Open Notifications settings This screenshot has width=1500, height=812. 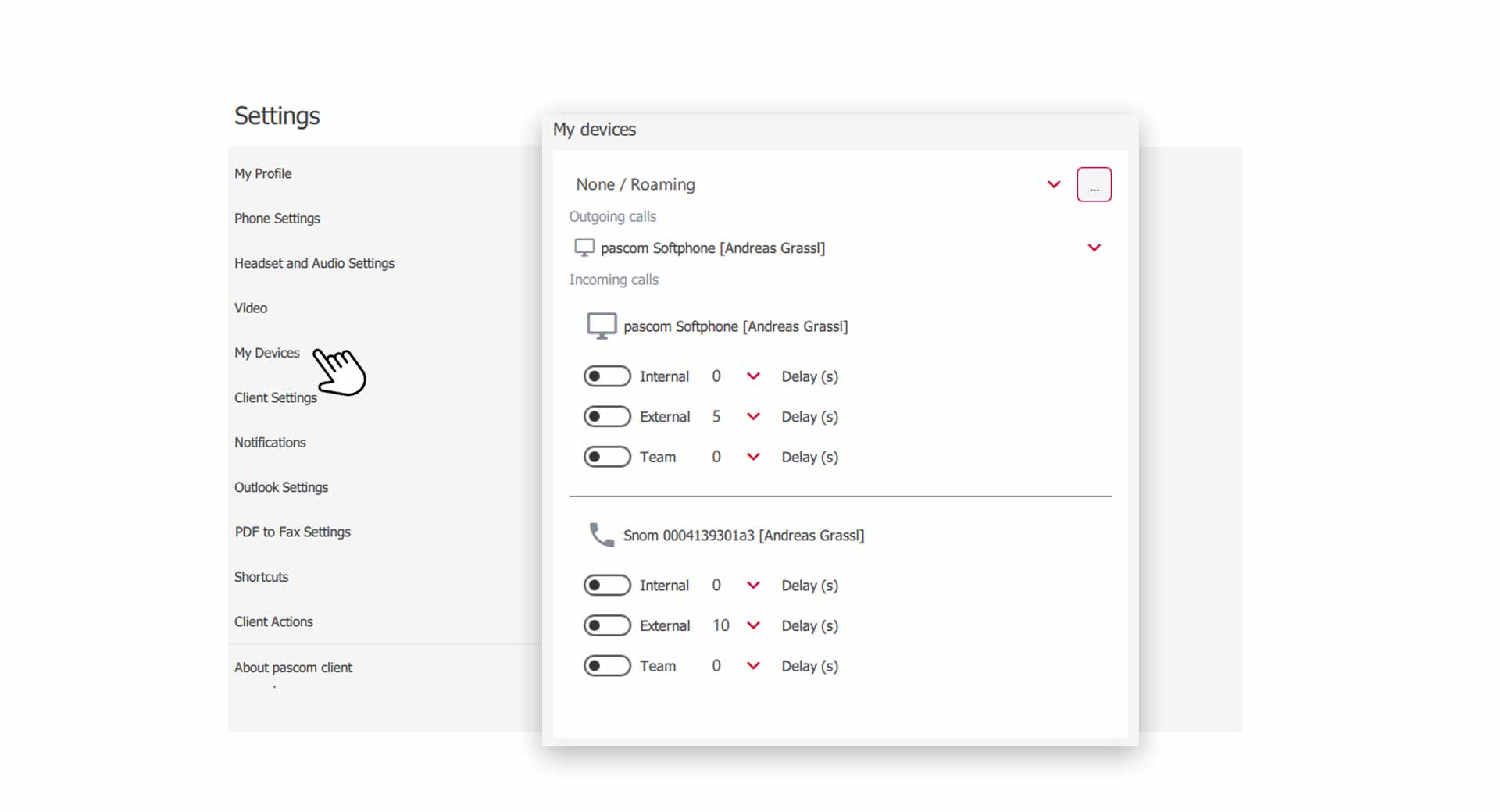pyautogui.click(x=270, y=443)
